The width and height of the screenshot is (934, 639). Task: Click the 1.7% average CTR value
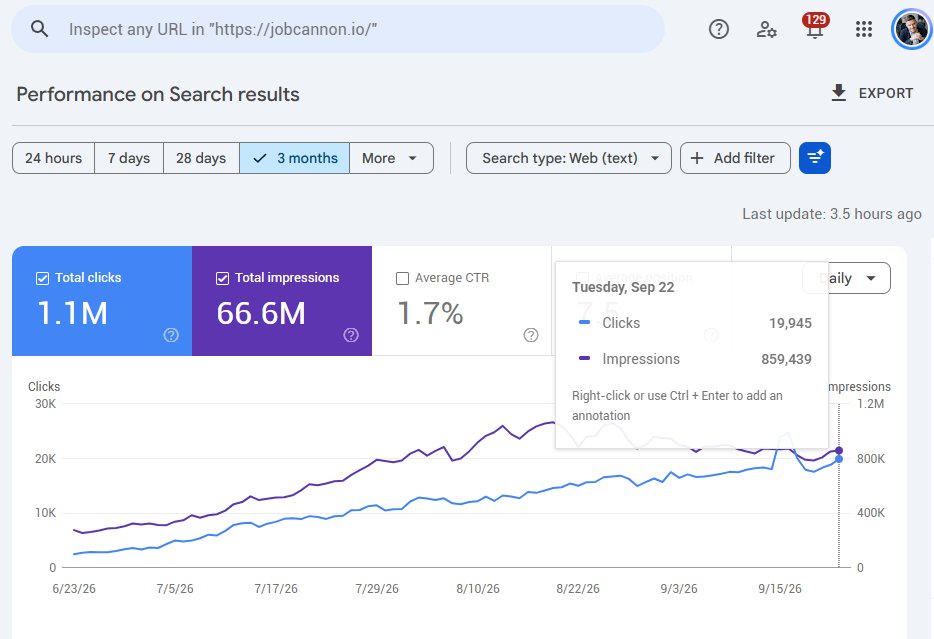pyautogui.click(x=429, y=313)
